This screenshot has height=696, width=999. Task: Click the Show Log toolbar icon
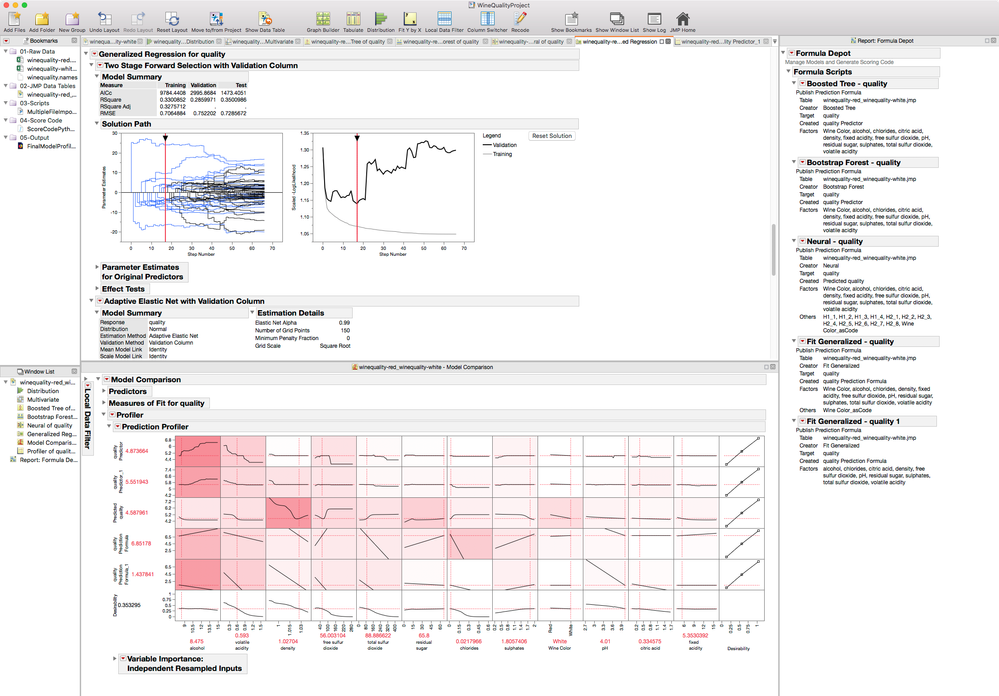654,19
